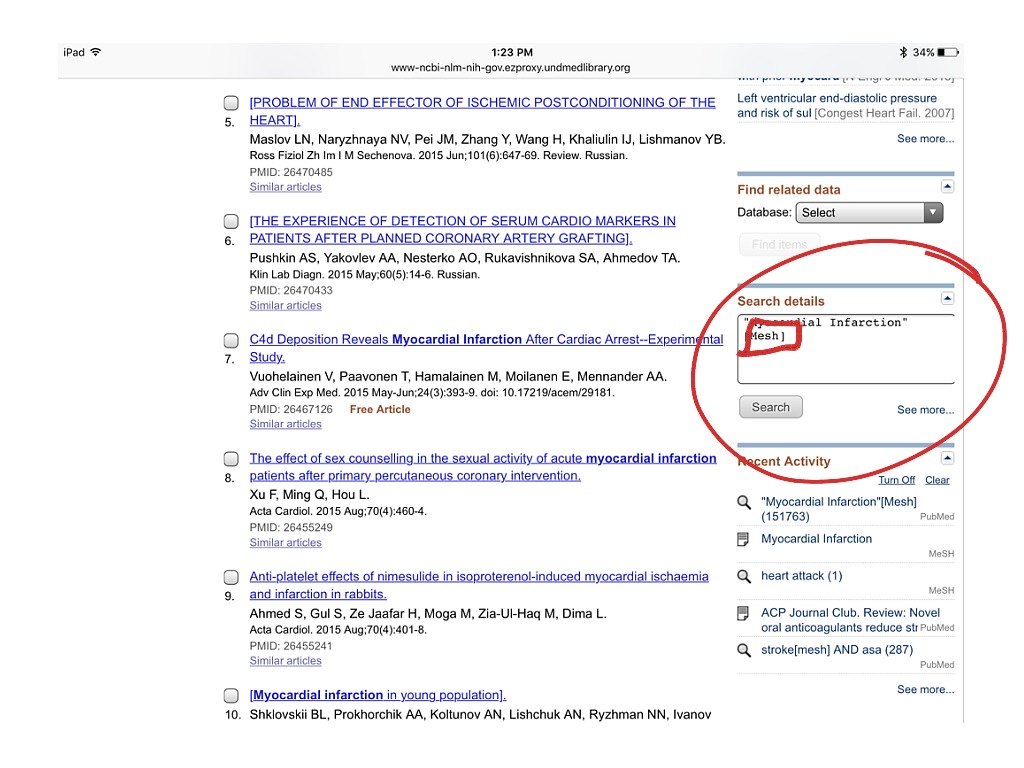Click document icon beside Myocardial Infarction MeSH
Viewport: 1024px width, 768px height.
743,539
